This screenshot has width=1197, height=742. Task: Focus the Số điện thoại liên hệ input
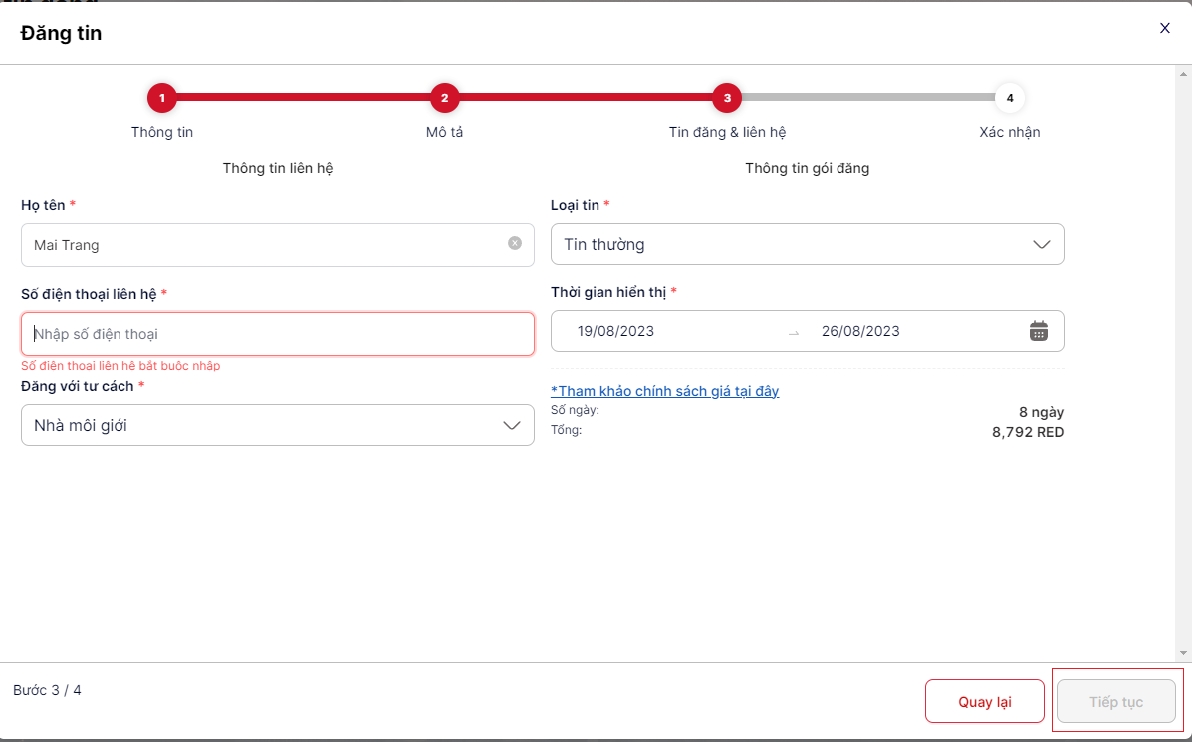tap(278, 334)
